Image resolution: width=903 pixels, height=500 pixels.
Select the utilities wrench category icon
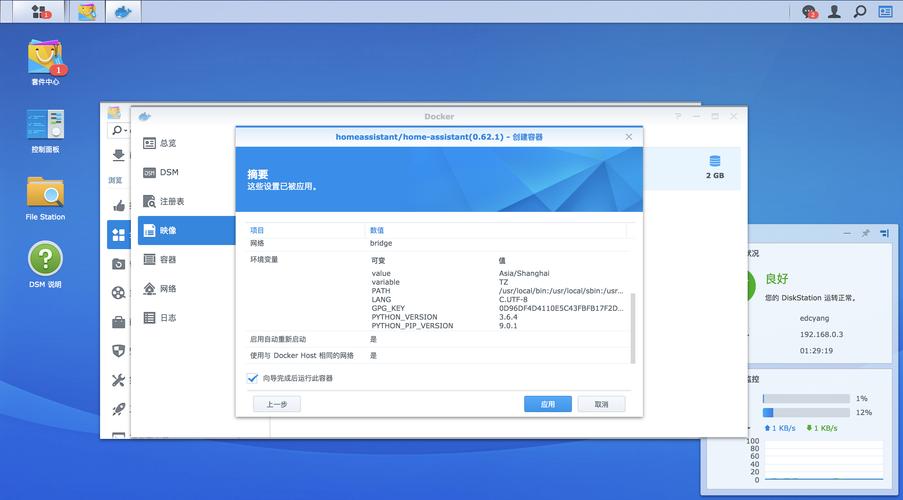click(119, 380)
